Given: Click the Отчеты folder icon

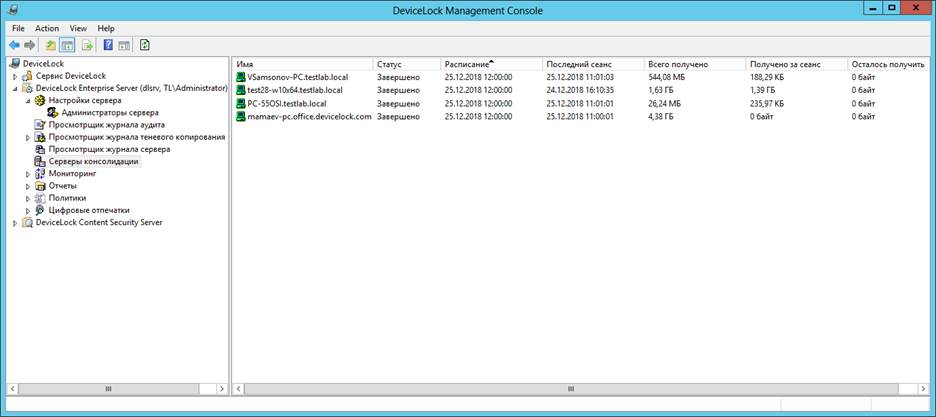Looking at the screenshot, I should click(41, 186).
